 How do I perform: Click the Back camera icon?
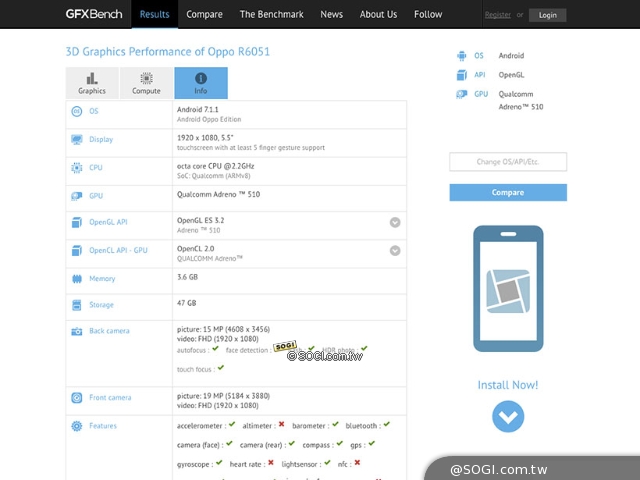click(77, 331)
